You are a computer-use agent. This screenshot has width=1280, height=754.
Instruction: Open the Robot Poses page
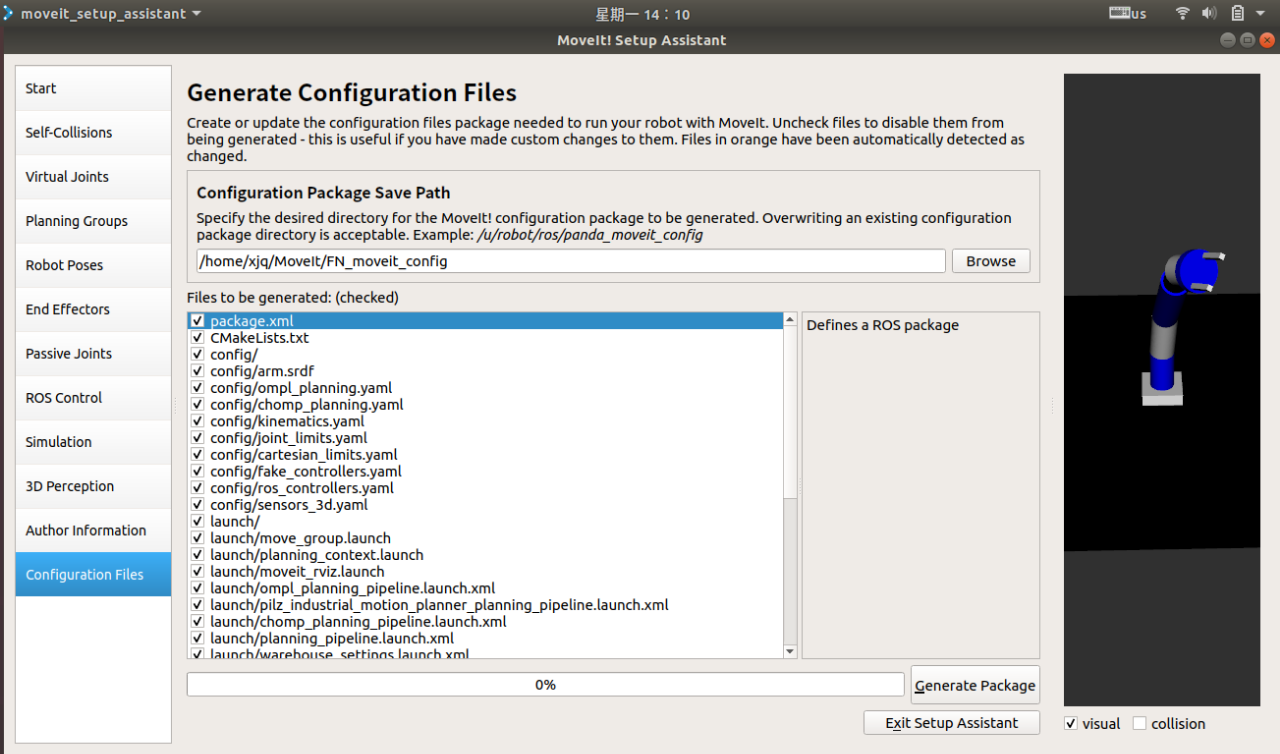pos(93,265)
